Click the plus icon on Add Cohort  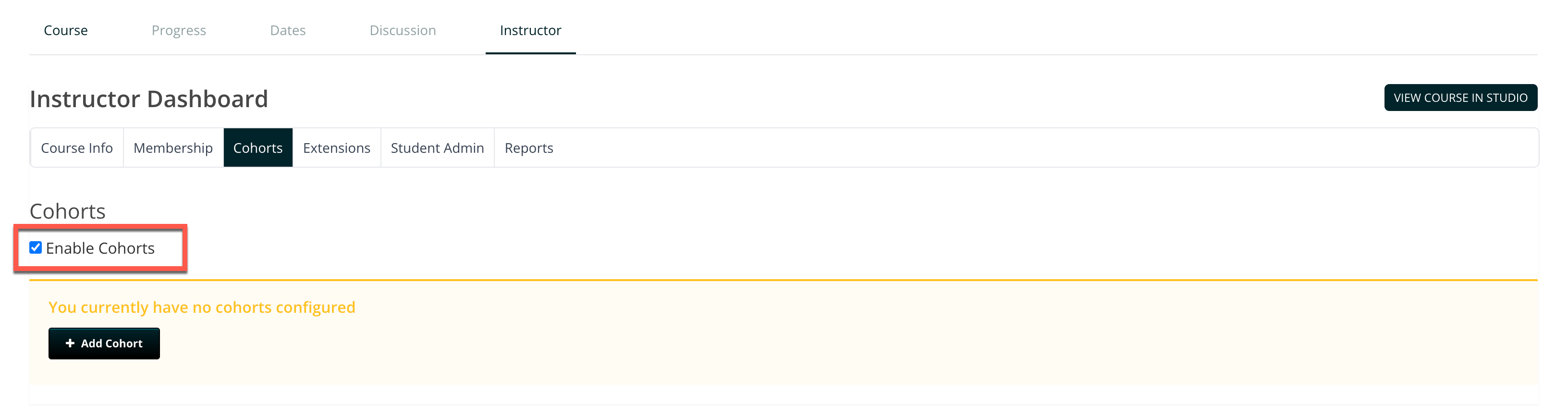(x=70, y=343)
